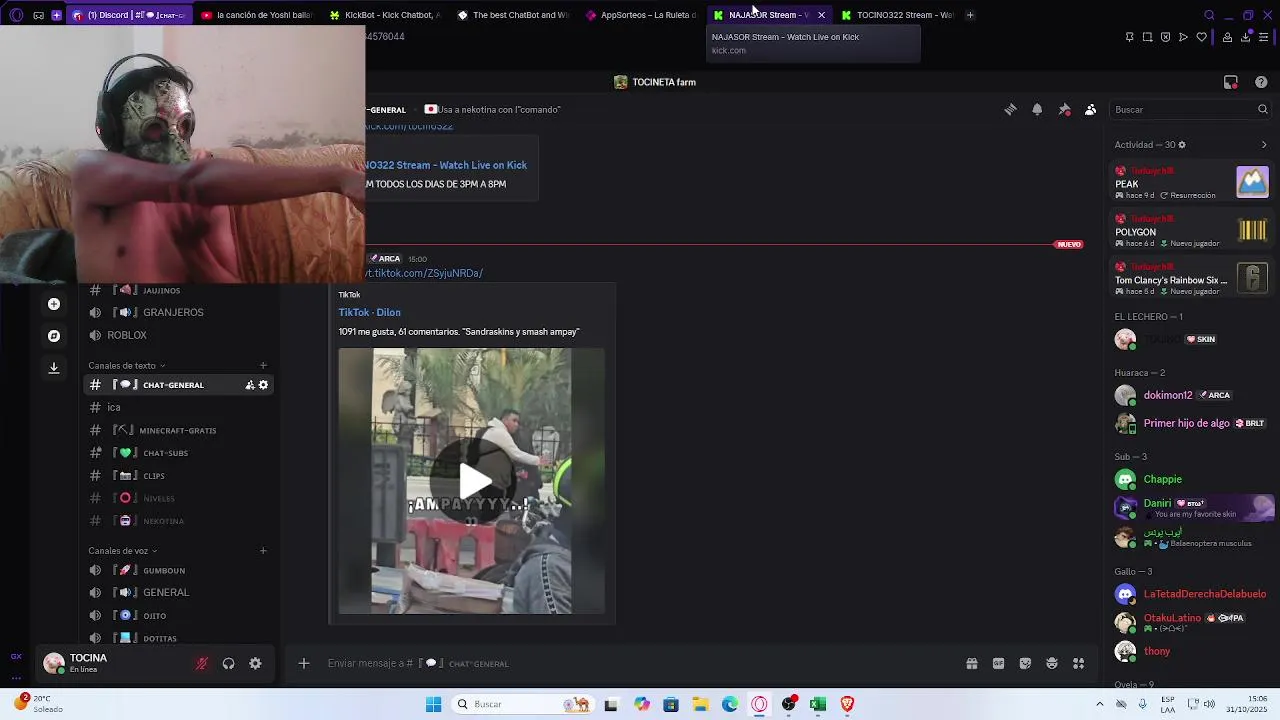1280x720 pixels.
Task: Open emoji picker
Action: [1052, 663]
